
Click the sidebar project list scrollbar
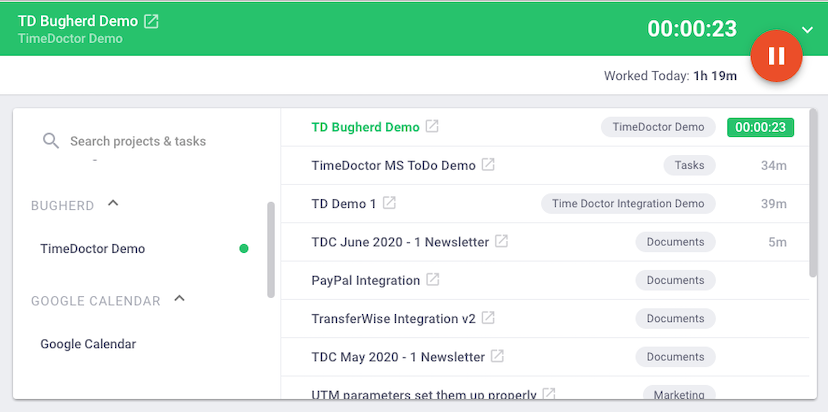tap(271, 250)
